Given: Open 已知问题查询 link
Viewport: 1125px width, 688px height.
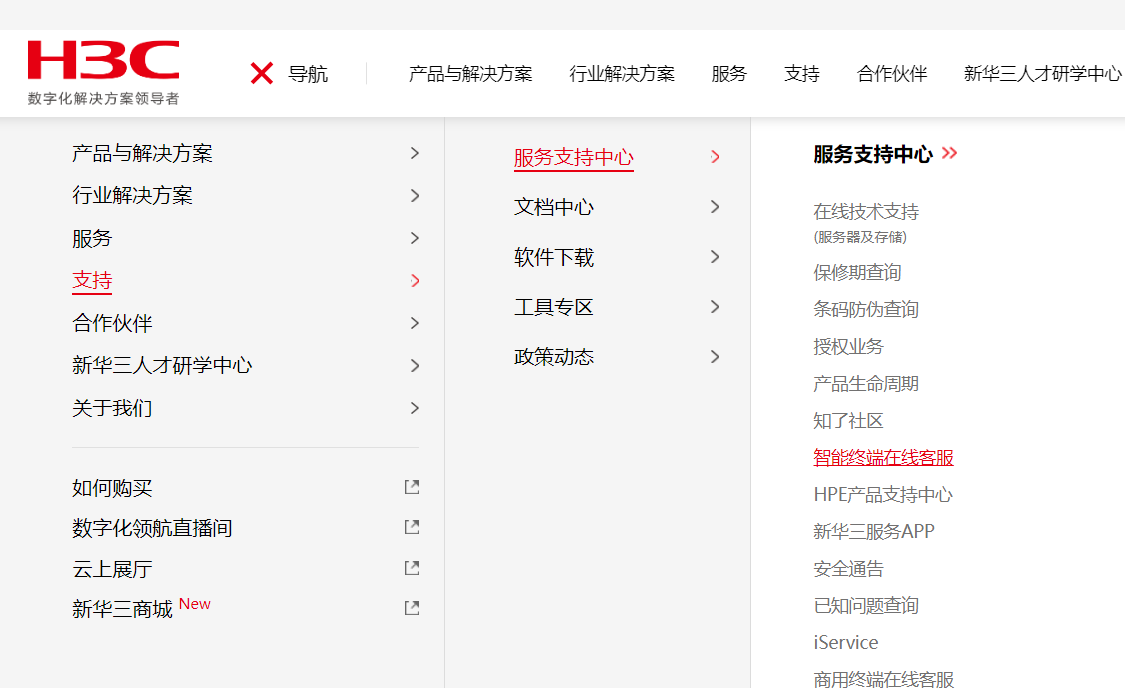Looking at the screenshot, I should tap(866, 605).
